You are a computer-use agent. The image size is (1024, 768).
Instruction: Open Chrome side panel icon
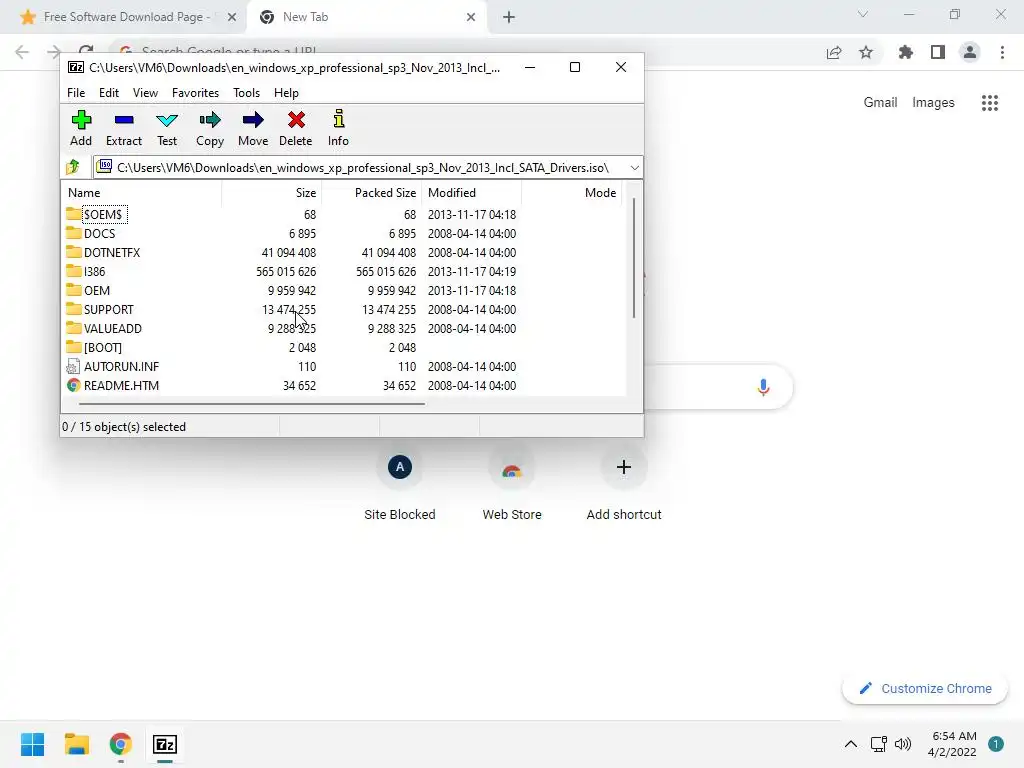[938, 52]
